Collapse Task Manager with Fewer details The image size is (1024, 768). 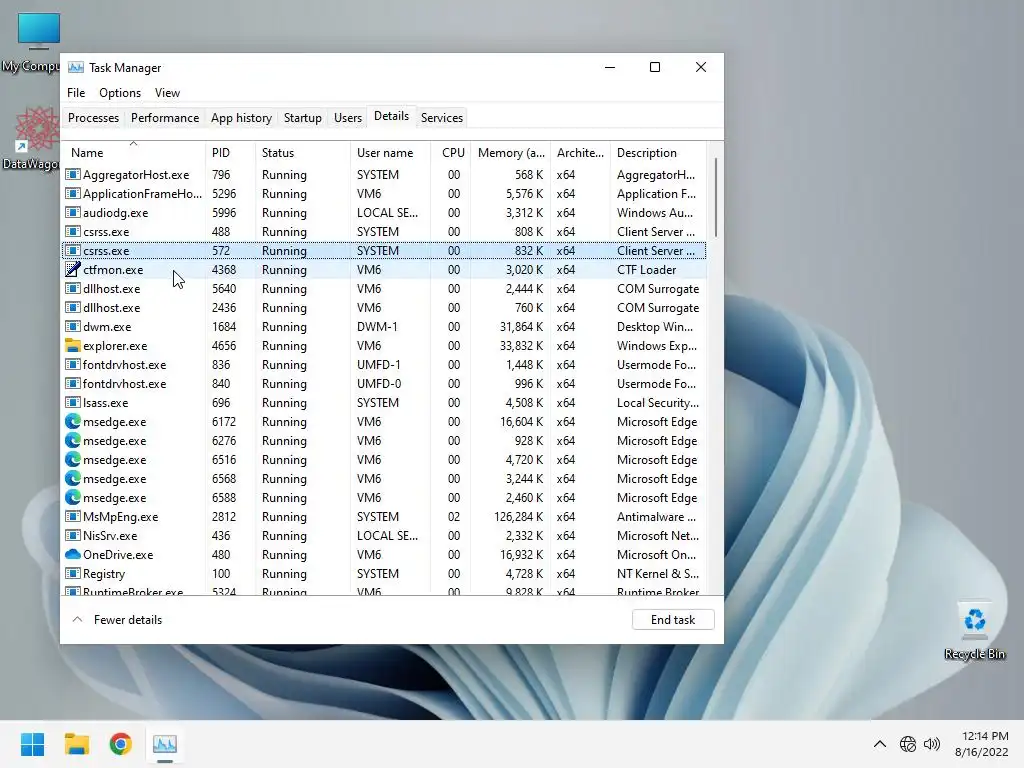coord(117,620)
